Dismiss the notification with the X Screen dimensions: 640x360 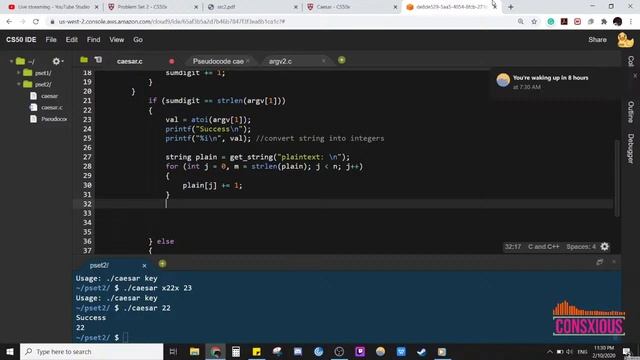coord(635,76)
